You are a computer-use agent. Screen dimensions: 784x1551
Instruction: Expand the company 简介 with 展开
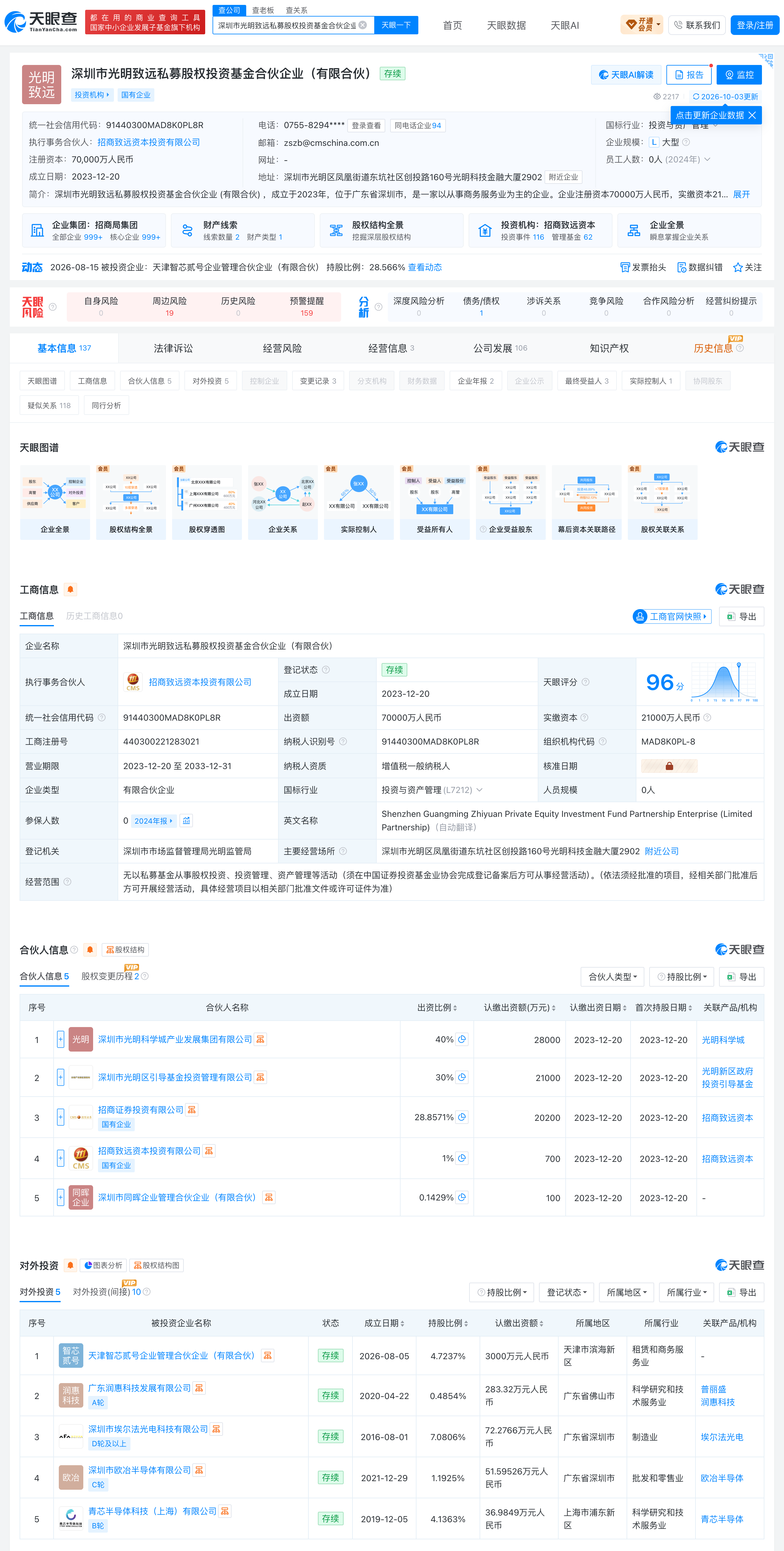[x=741, y=195]
